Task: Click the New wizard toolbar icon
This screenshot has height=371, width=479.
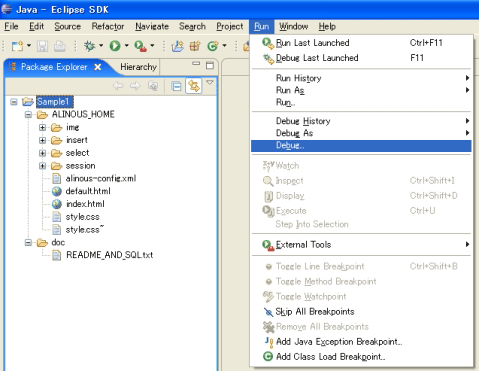Action: [17, 46]
